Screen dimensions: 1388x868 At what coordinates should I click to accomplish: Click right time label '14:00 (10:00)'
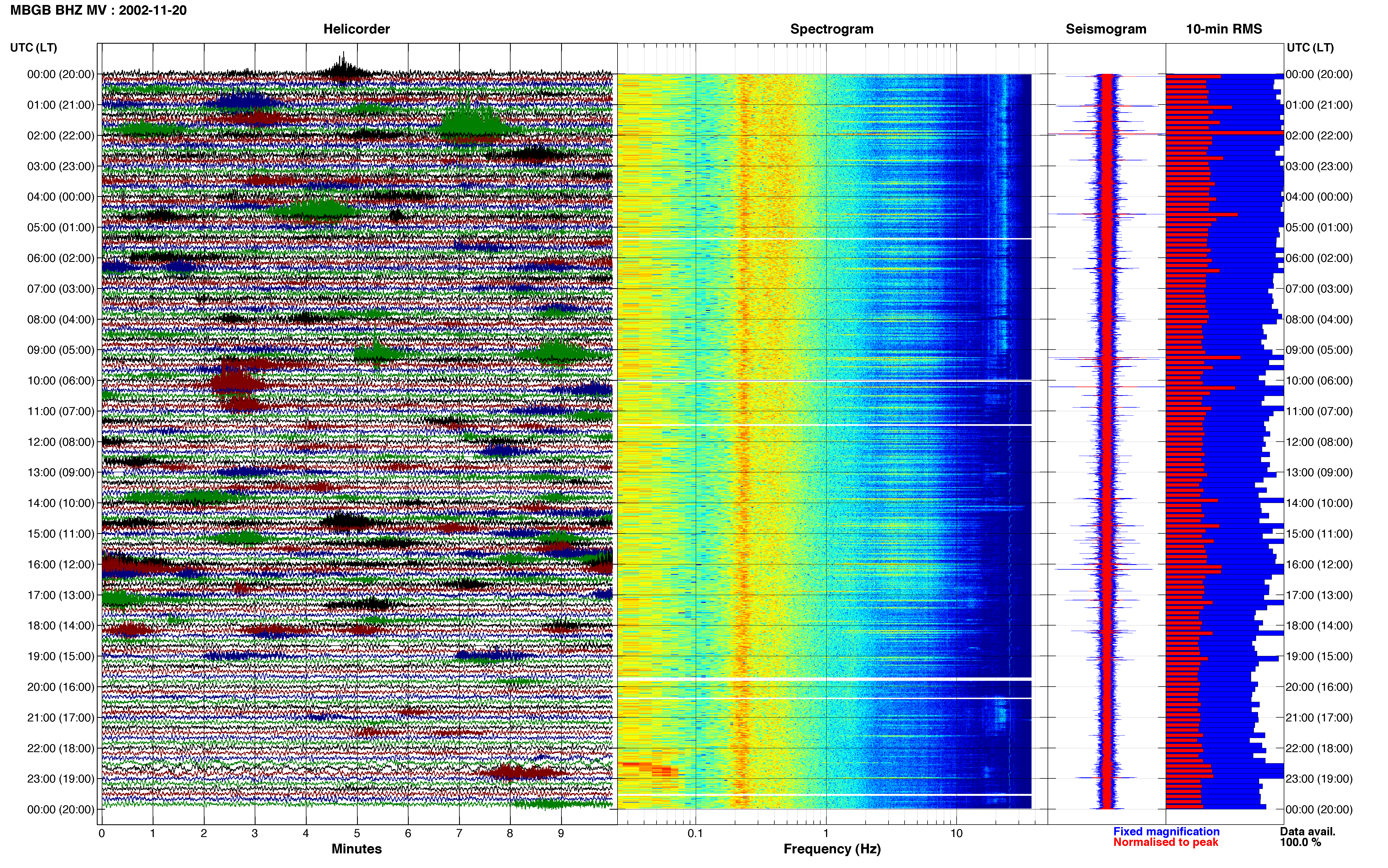[x=1319, y=503]
